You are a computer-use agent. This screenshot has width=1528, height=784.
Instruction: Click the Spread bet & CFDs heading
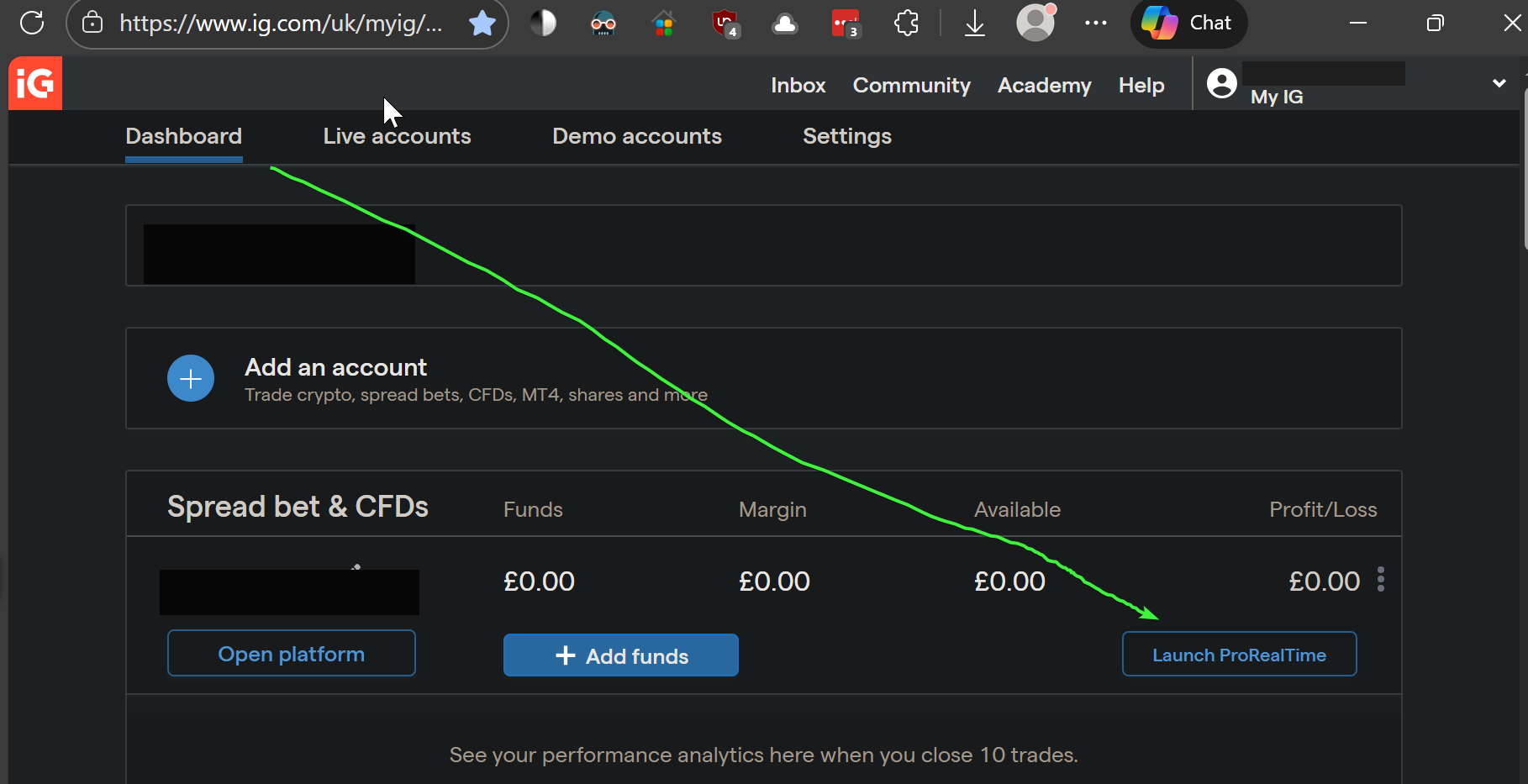pyautogui.click(x=298, y=507)
